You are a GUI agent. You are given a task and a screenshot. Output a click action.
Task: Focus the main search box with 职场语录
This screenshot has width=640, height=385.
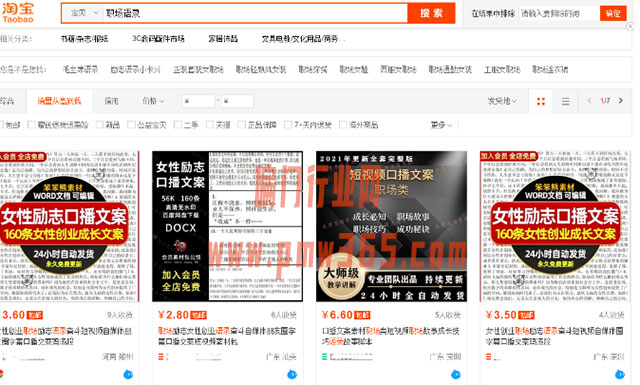click(x=255, y=13)
